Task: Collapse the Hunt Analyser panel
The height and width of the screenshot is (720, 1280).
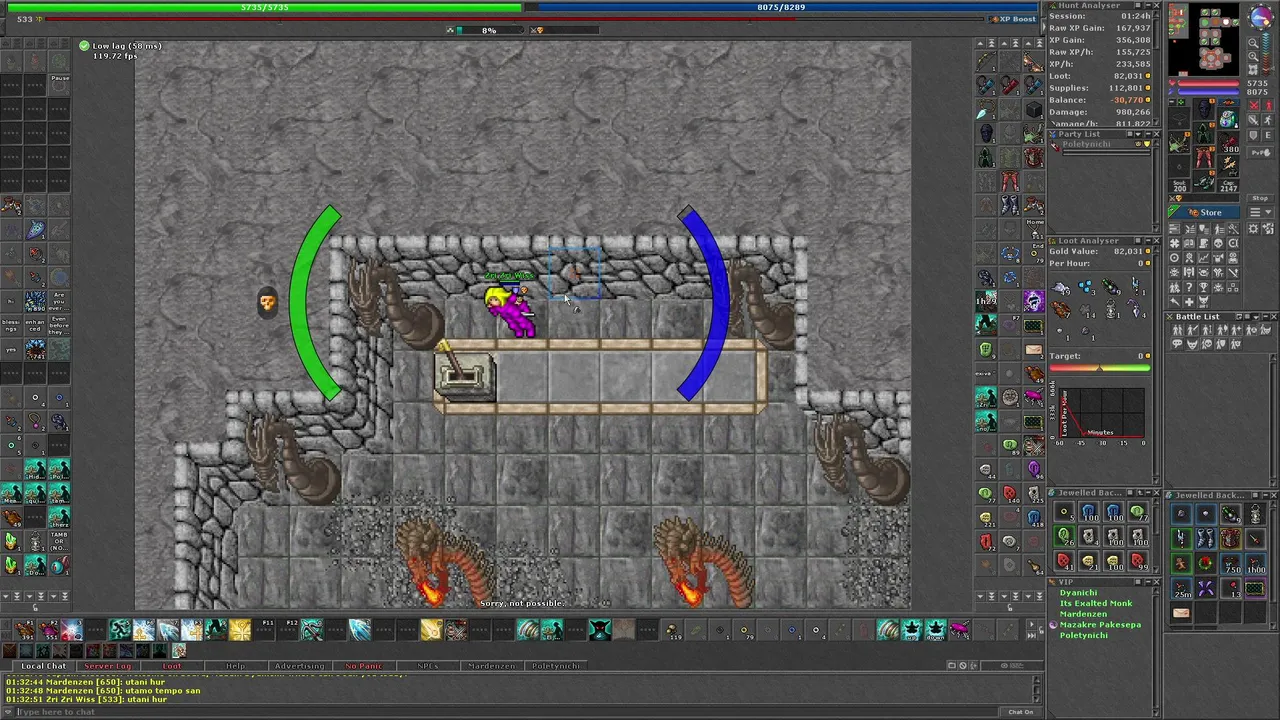Action: (1148, 5)
